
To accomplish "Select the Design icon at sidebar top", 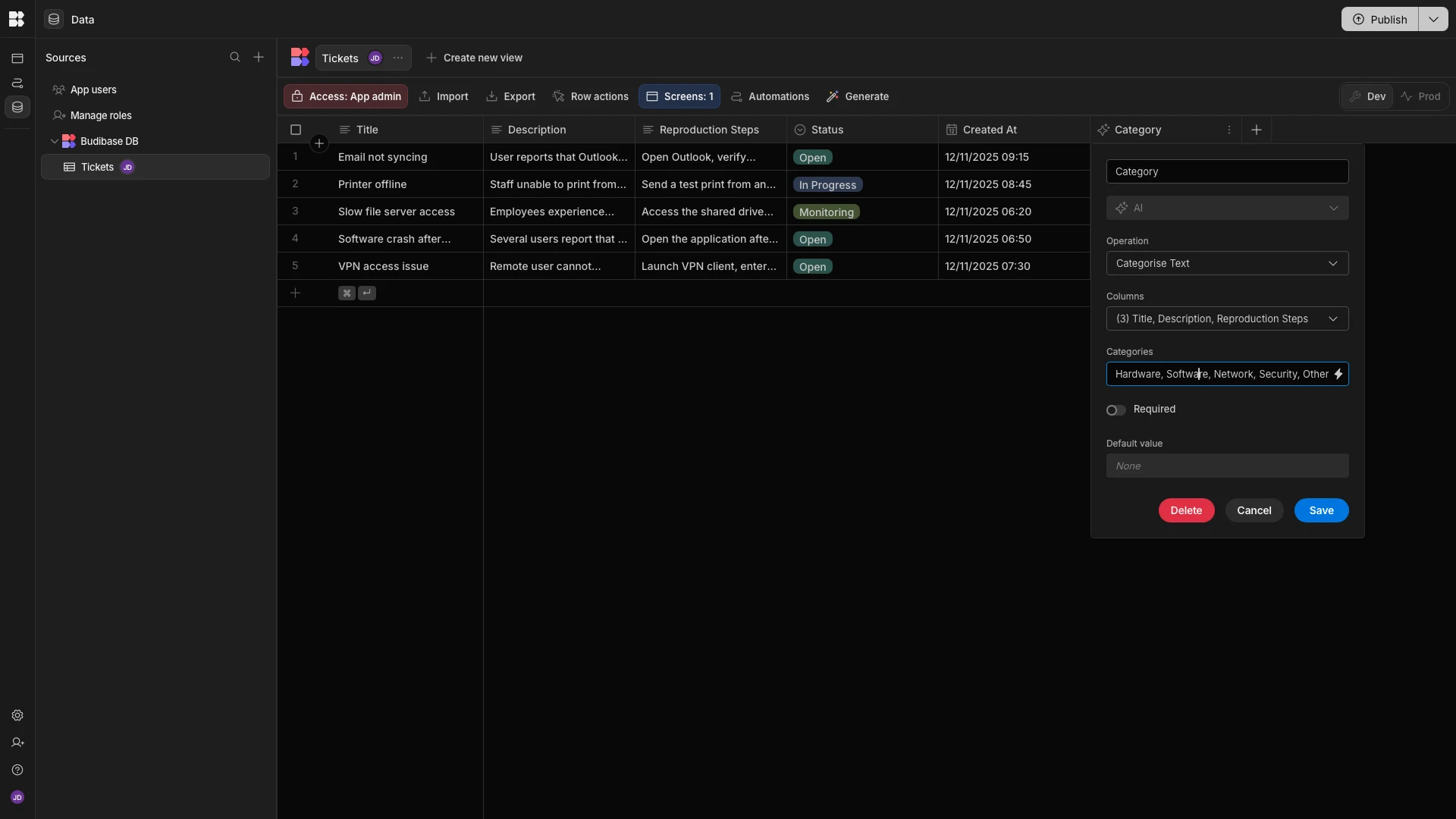I will tap(17, 58).
